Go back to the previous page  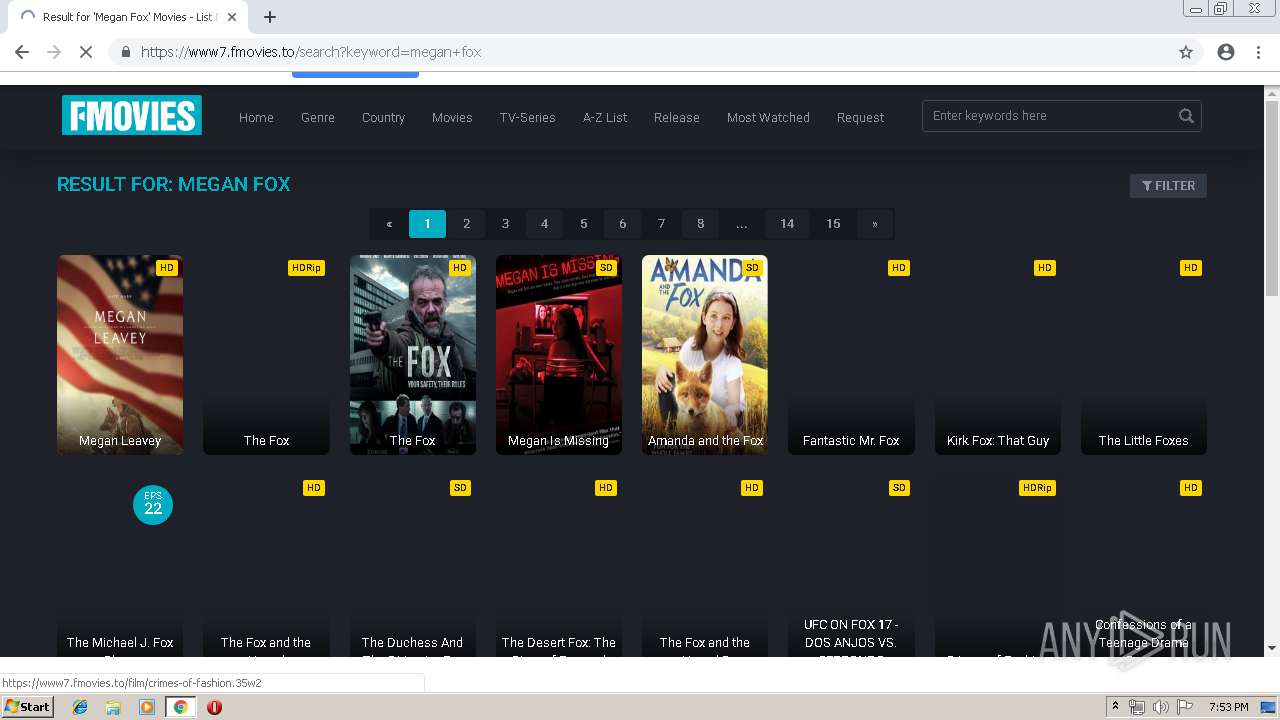22,52
